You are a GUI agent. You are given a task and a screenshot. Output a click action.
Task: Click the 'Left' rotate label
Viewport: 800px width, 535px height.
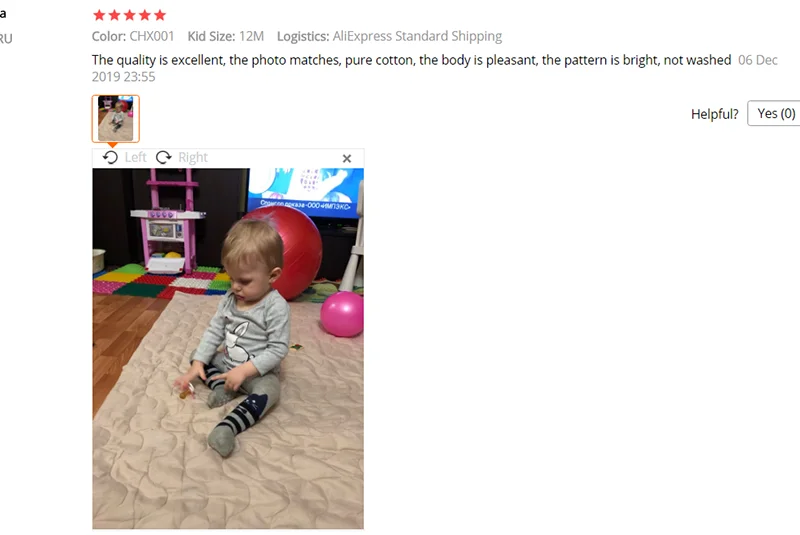tap(135, 157)
